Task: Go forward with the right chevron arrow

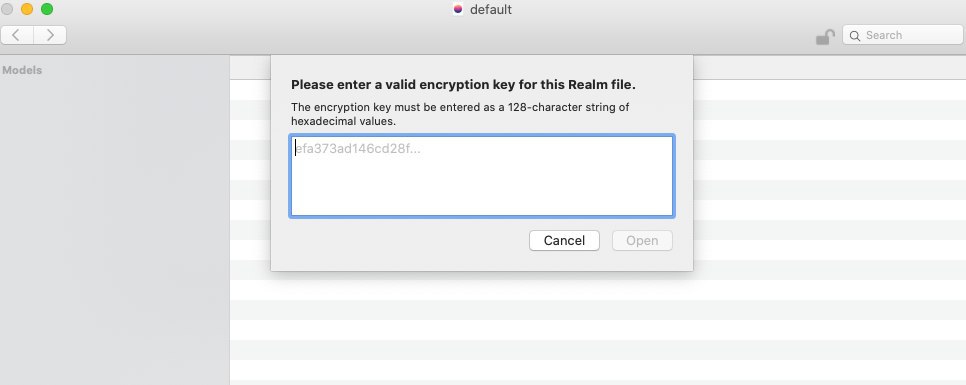Action: click(50, 35)
